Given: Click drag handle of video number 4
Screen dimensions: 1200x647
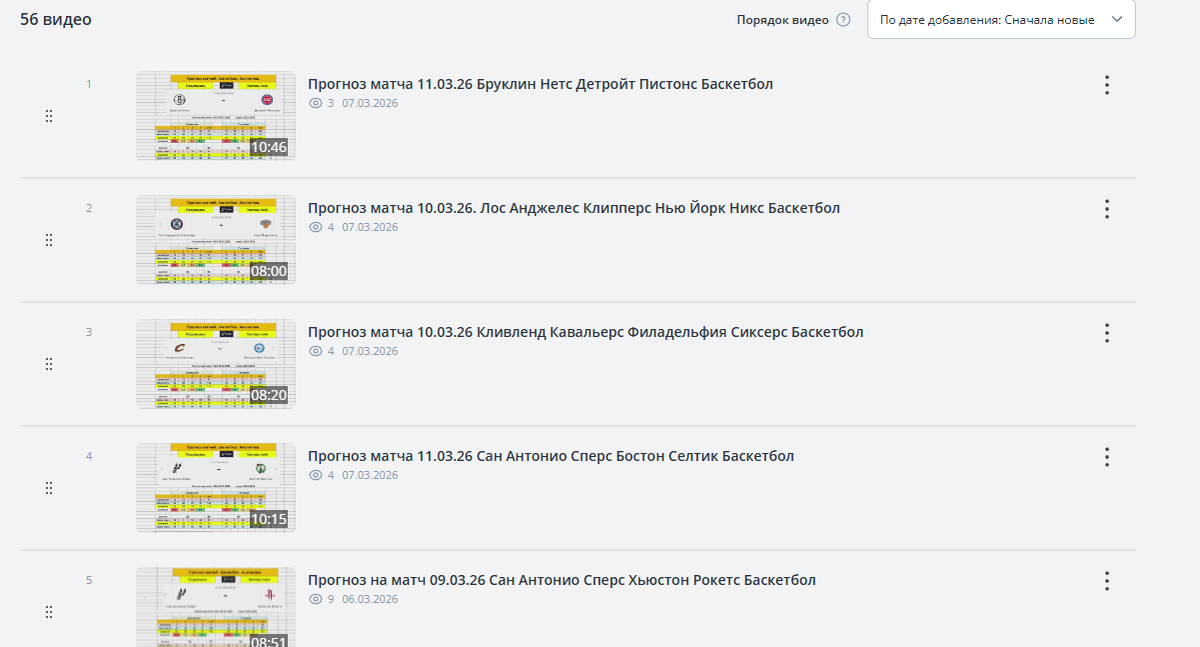Looking at the screenshot, I should pos(49,488).
